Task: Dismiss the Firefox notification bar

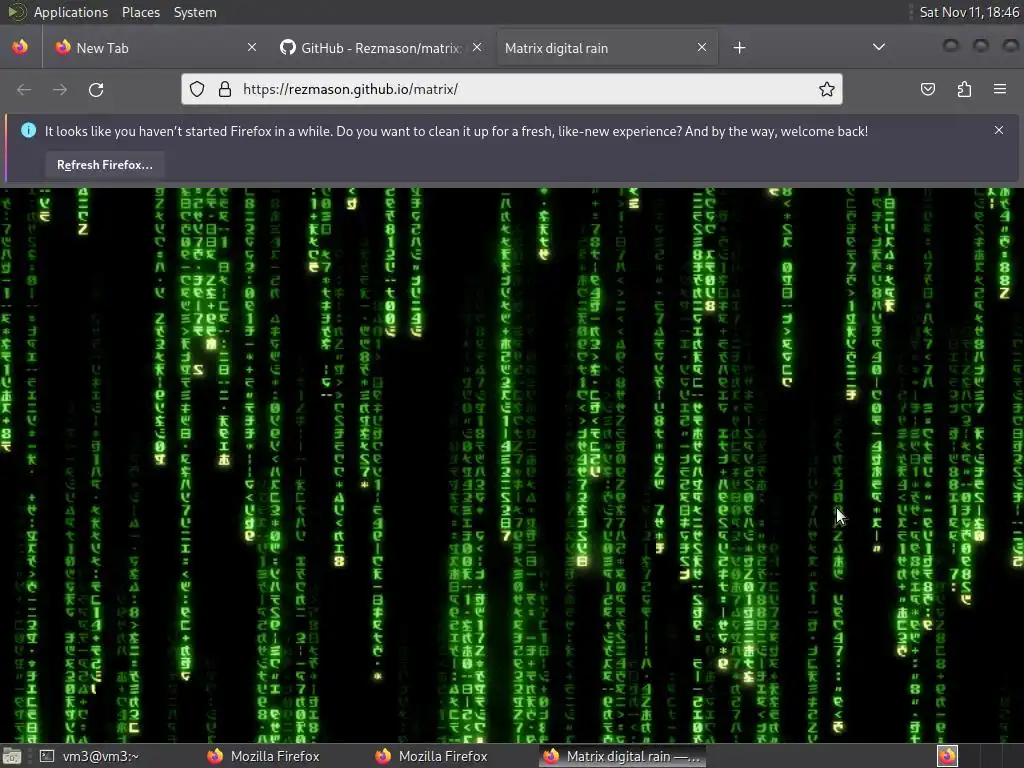Action: click(999, 130)
